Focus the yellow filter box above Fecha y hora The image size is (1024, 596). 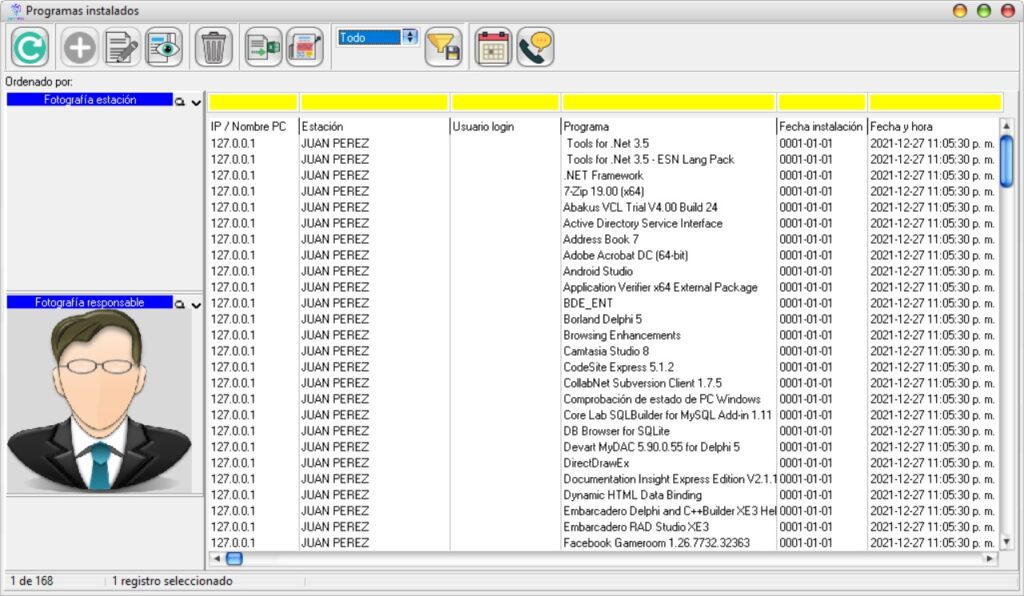click(x=935, y=102)
